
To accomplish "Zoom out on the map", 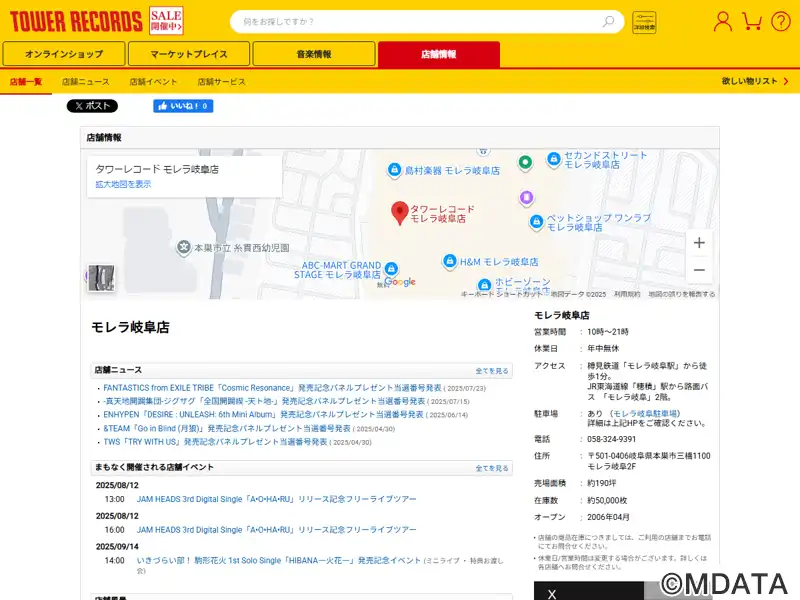I will 699,269.
